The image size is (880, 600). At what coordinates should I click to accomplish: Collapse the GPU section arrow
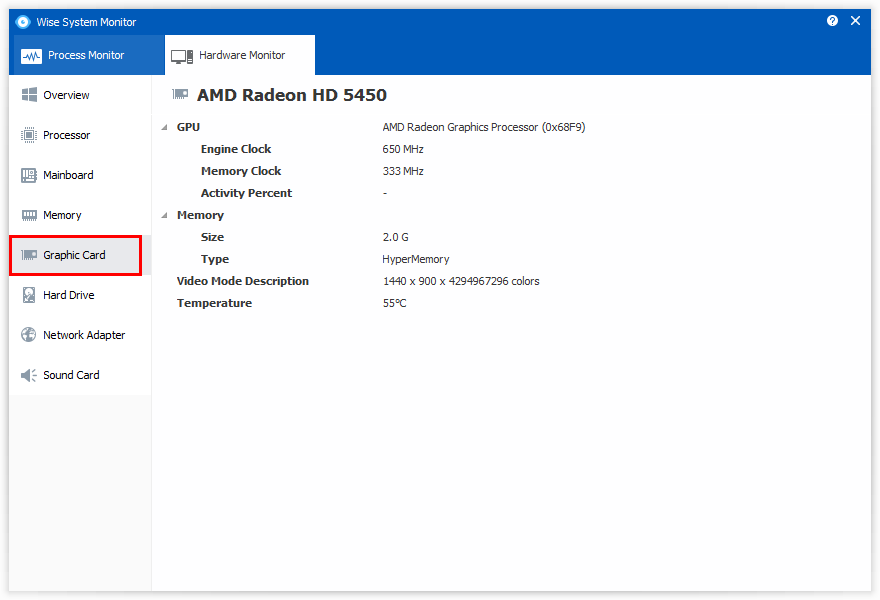coord(165,128)
